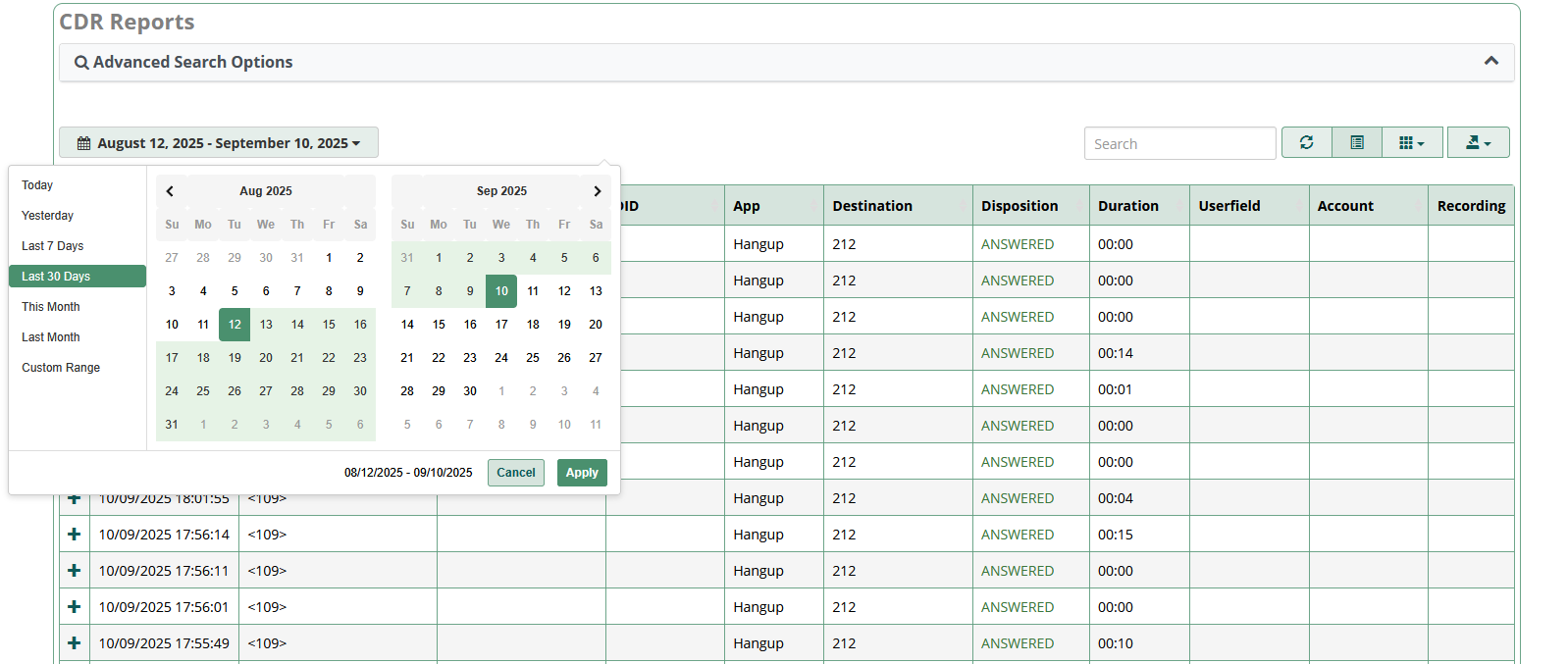Choose This Month preset range

click(x=51, y=307)
